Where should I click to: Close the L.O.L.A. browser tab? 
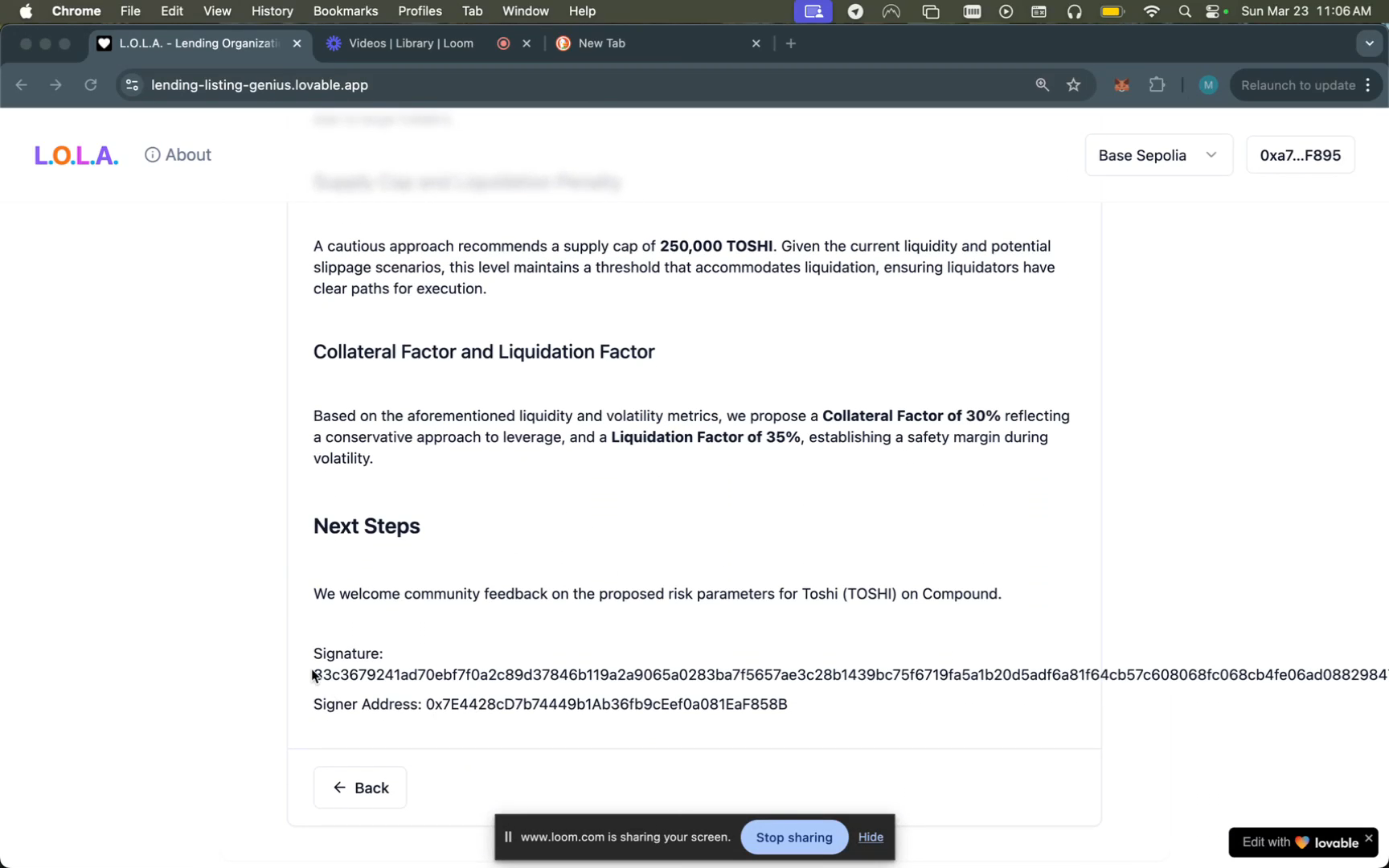click(x=297, y=43)
